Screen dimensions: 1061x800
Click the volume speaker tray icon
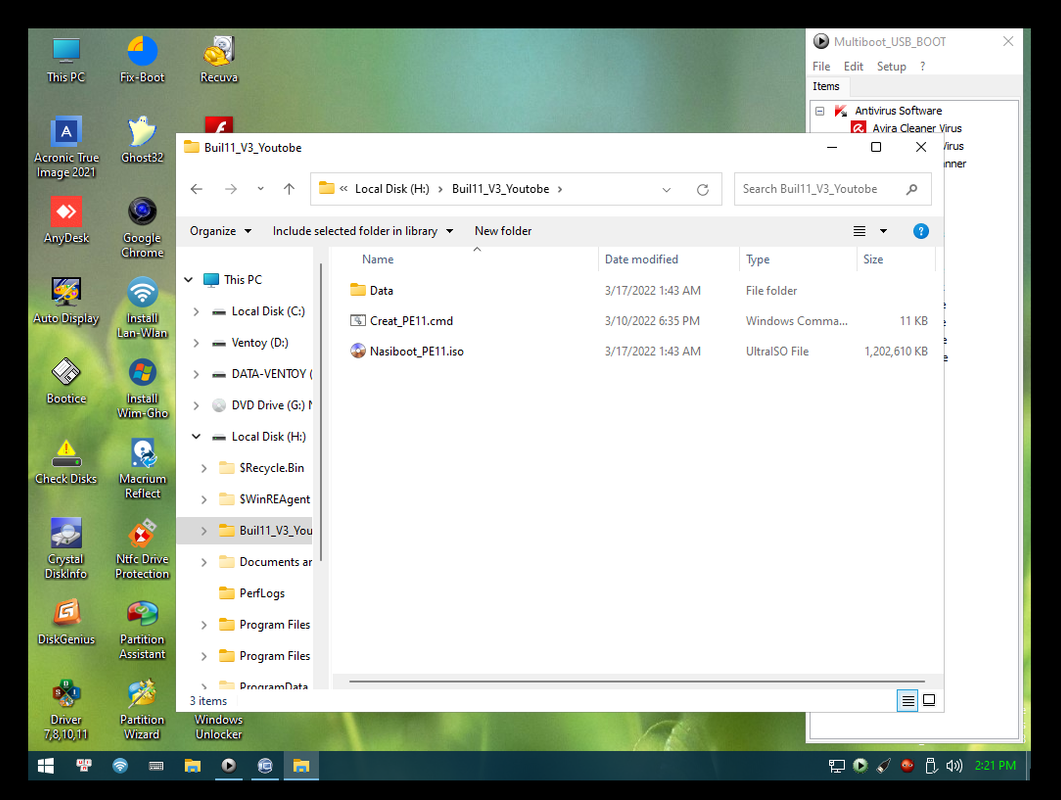[x=954, y=765]
